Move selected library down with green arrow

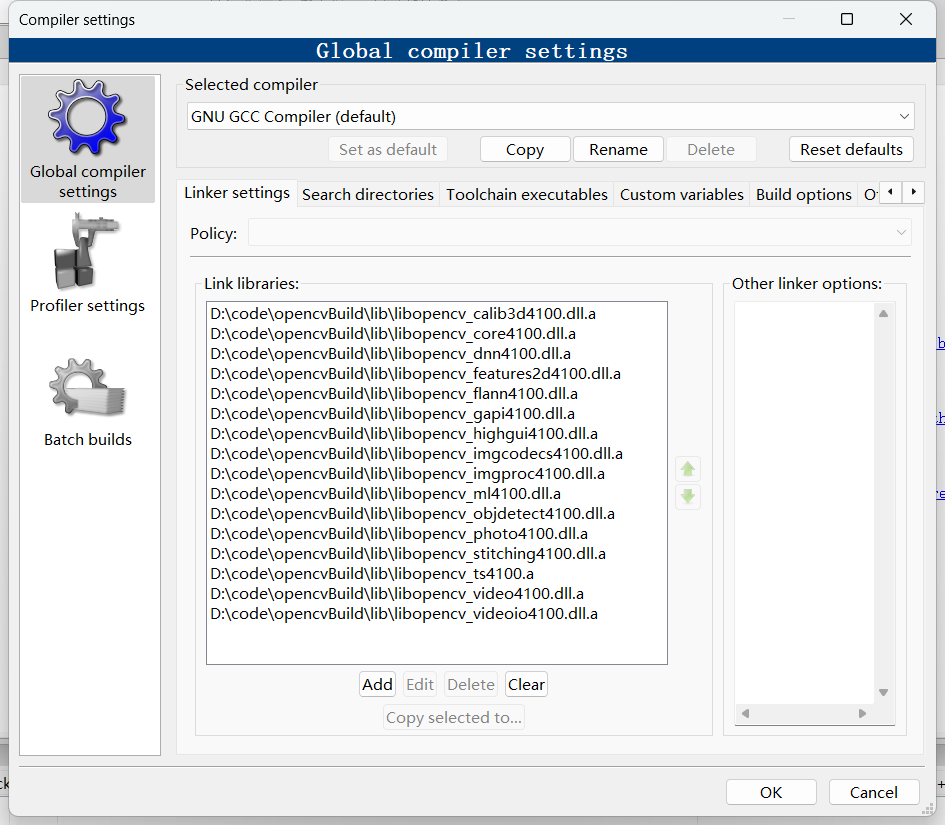687,497
